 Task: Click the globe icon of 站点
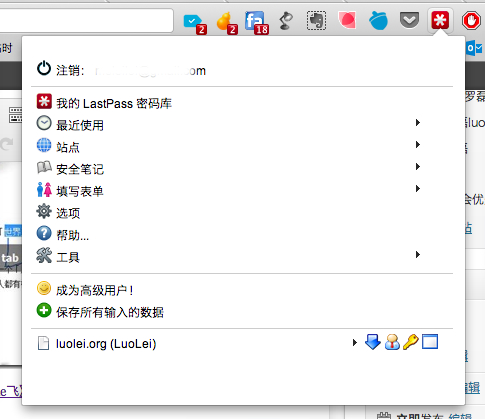(44, 145)
